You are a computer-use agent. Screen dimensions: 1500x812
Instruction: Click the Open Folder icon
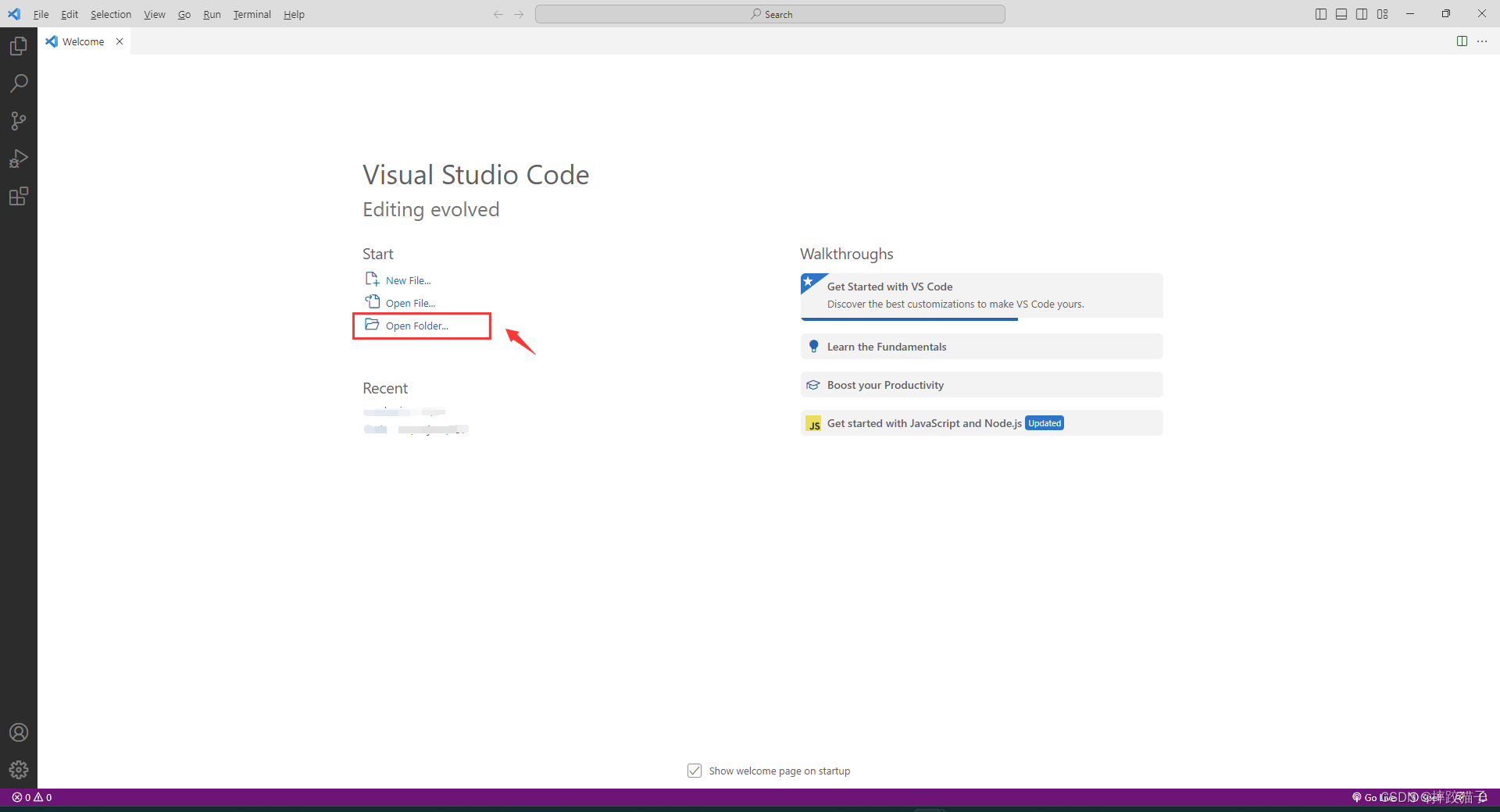372,324
